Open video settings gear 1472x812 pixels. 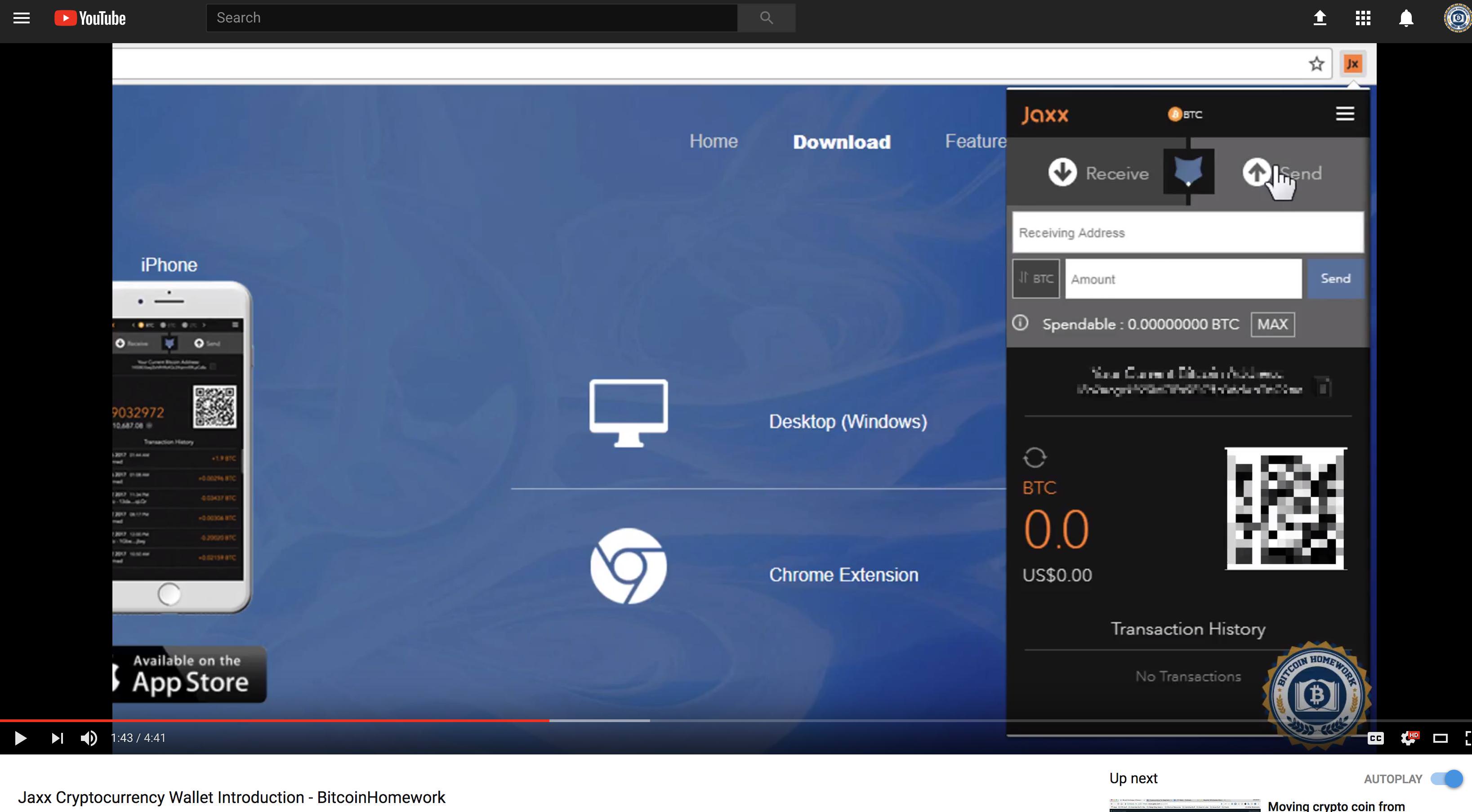point(1409,738)
